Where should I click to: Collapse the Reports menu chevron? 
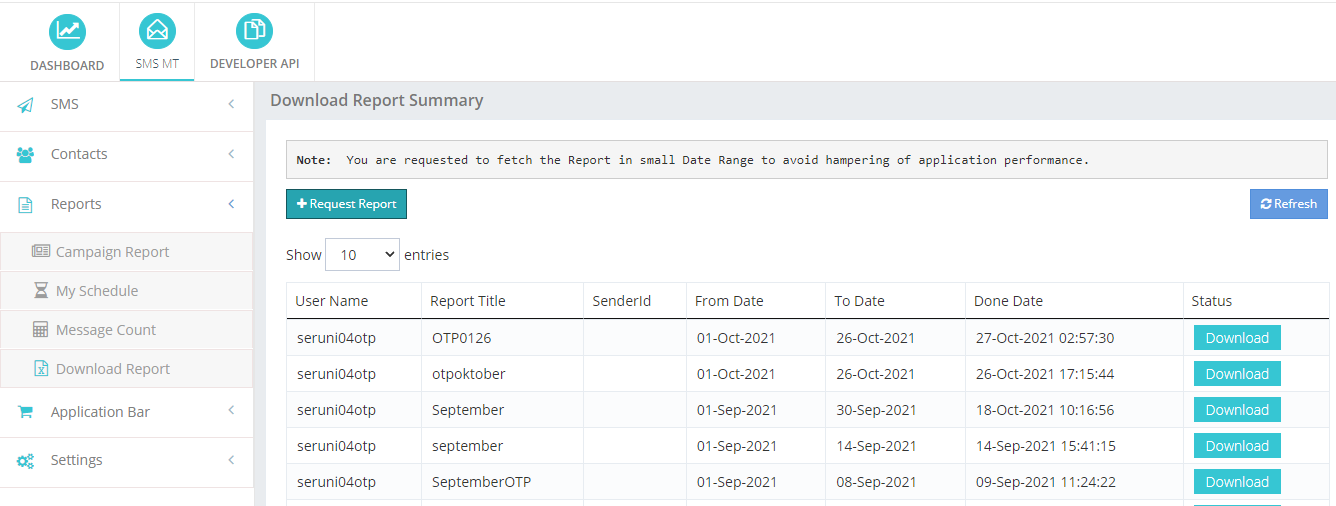click(231, 204)
